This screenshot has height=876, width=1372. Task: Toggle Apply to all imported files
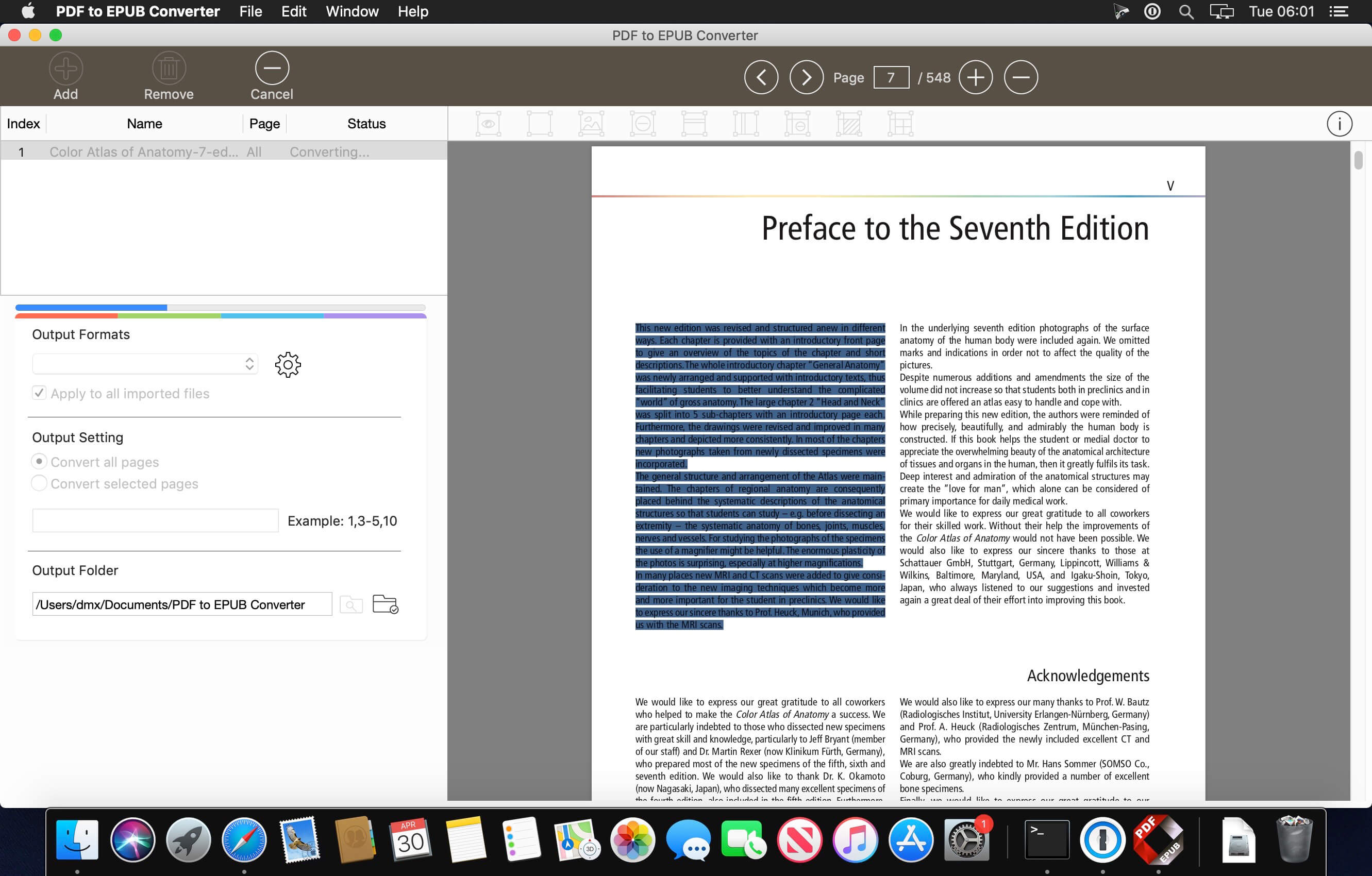(x=39, y=393)
